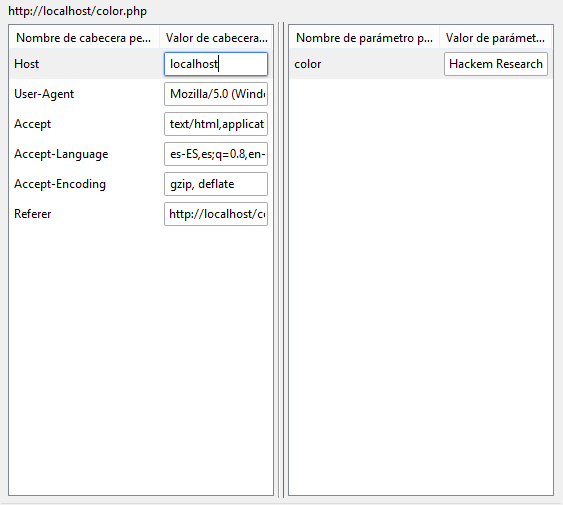Edit the Referer header value field

point(216,214)
